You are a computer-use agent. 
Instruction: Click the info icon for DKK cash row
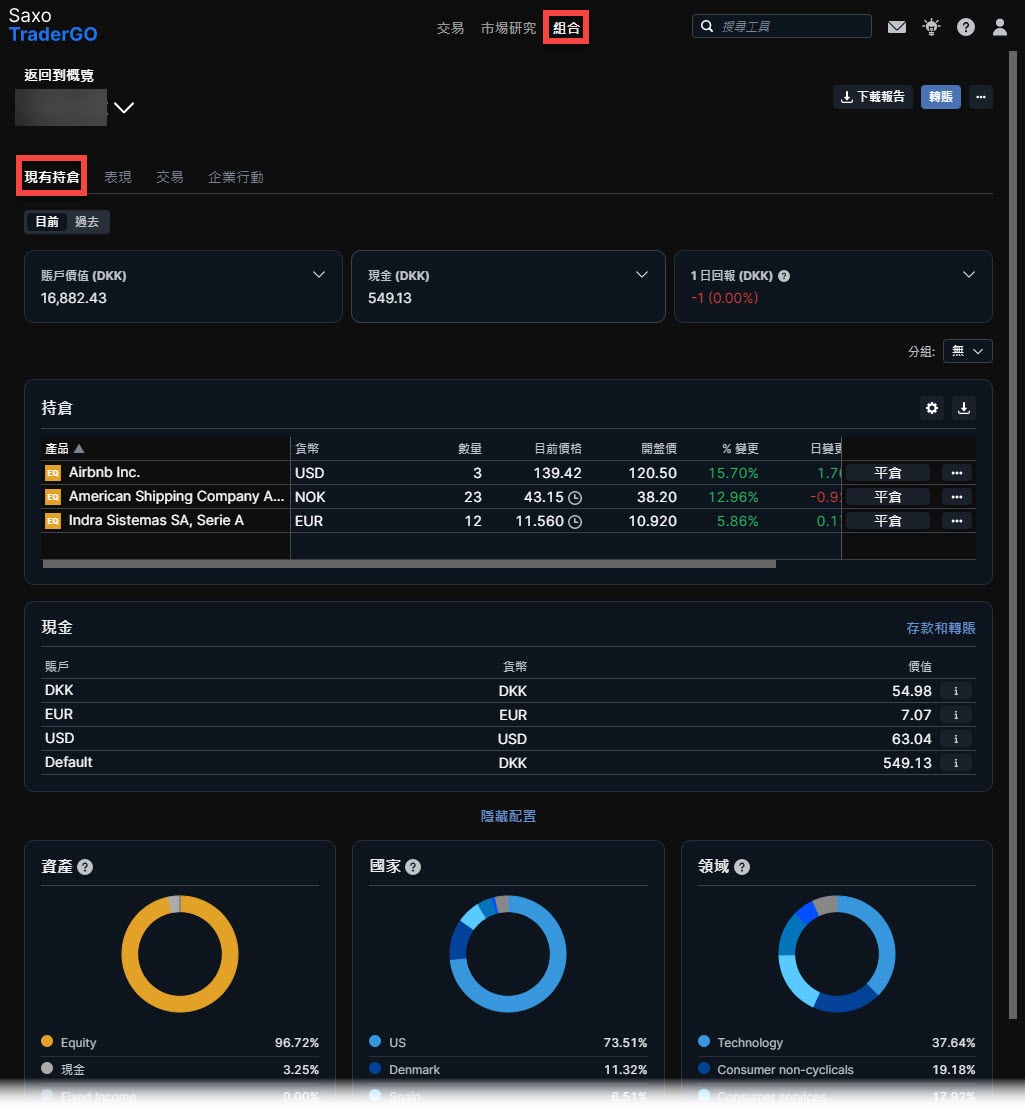tap(956, 691)
